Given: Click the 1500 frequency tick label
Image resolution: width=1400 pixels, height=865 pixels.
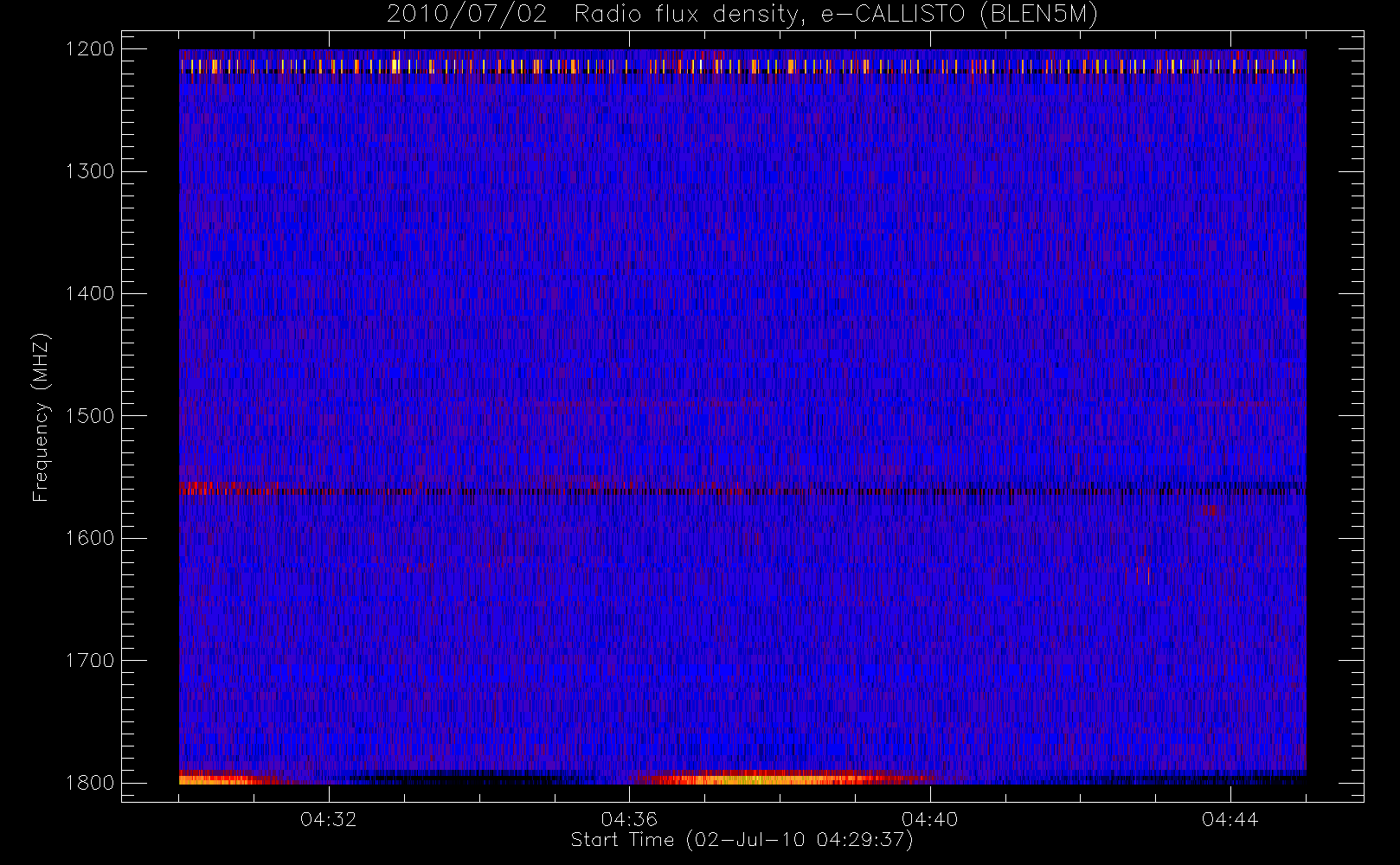Looking at the screenshot, I should [x=90, y=416].
